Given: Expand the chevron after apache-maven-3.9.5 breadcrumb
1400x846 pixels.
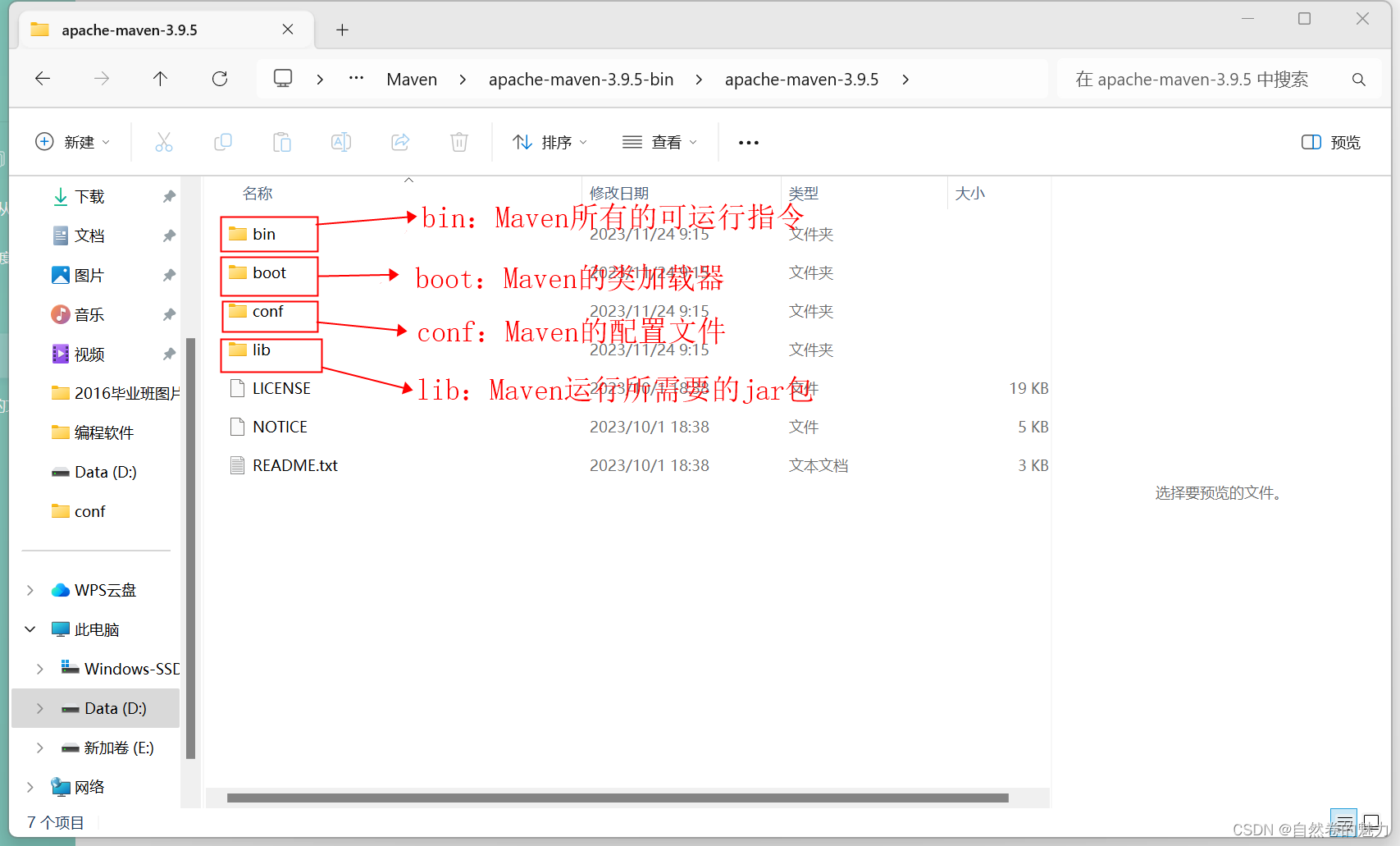Looking at the screenshot, I should click(x=905, y=80).
